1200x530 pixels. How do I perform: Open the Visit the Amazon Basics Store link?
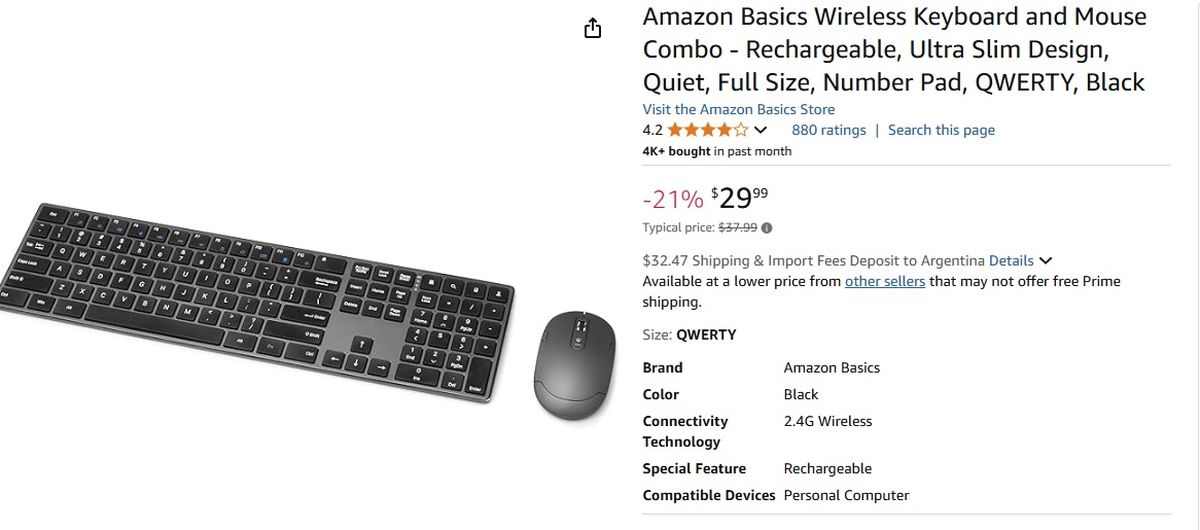[x=738, y=109]
